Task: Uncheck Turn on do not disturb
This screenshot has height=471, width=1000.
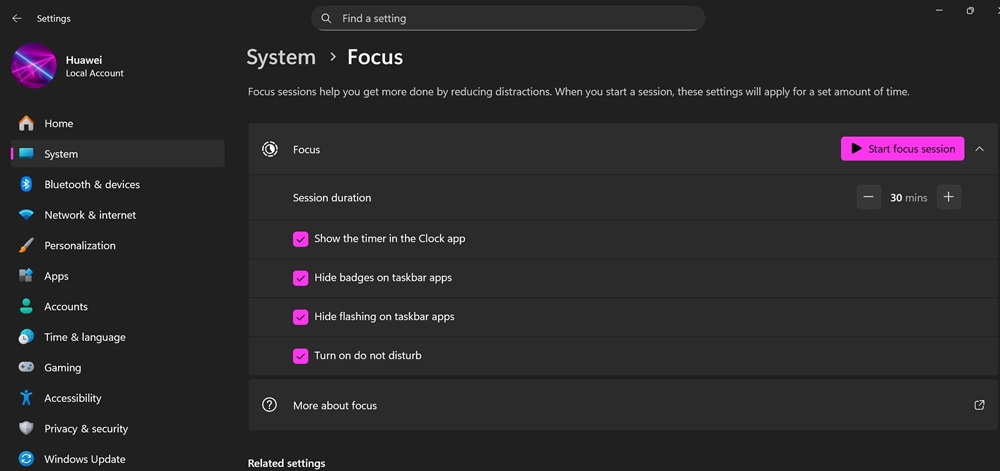Action: (x=300, y=356)
